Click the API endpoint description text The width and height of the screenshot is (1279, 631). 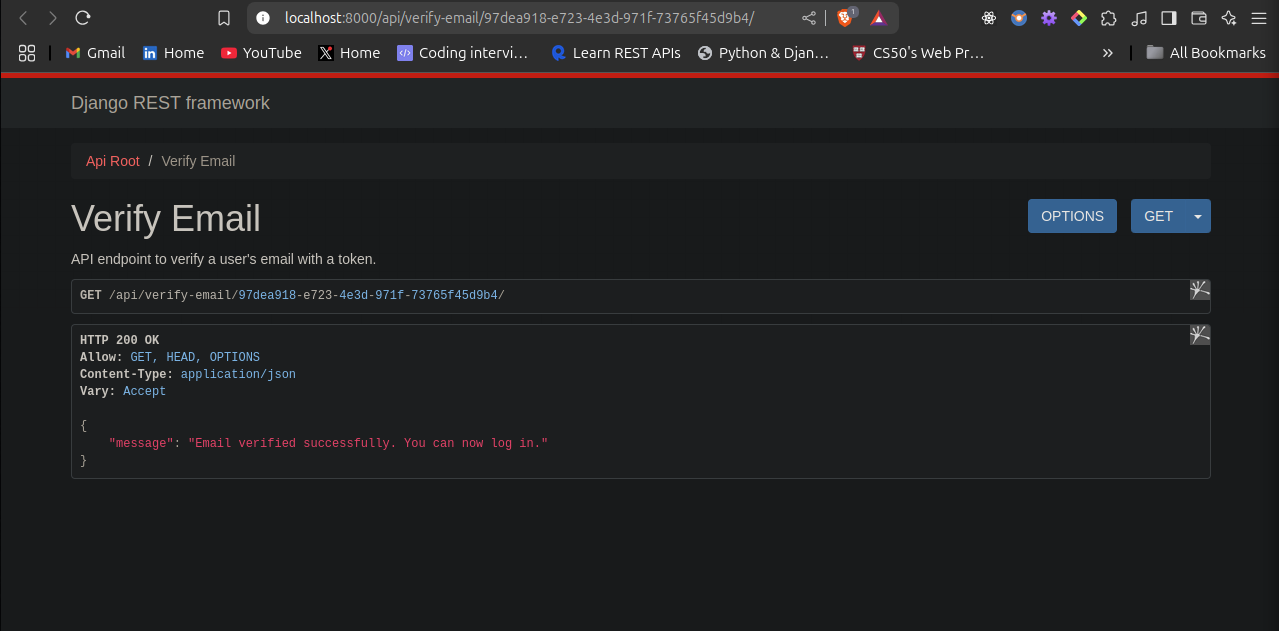pyautogui.click(x=224, y=259)
